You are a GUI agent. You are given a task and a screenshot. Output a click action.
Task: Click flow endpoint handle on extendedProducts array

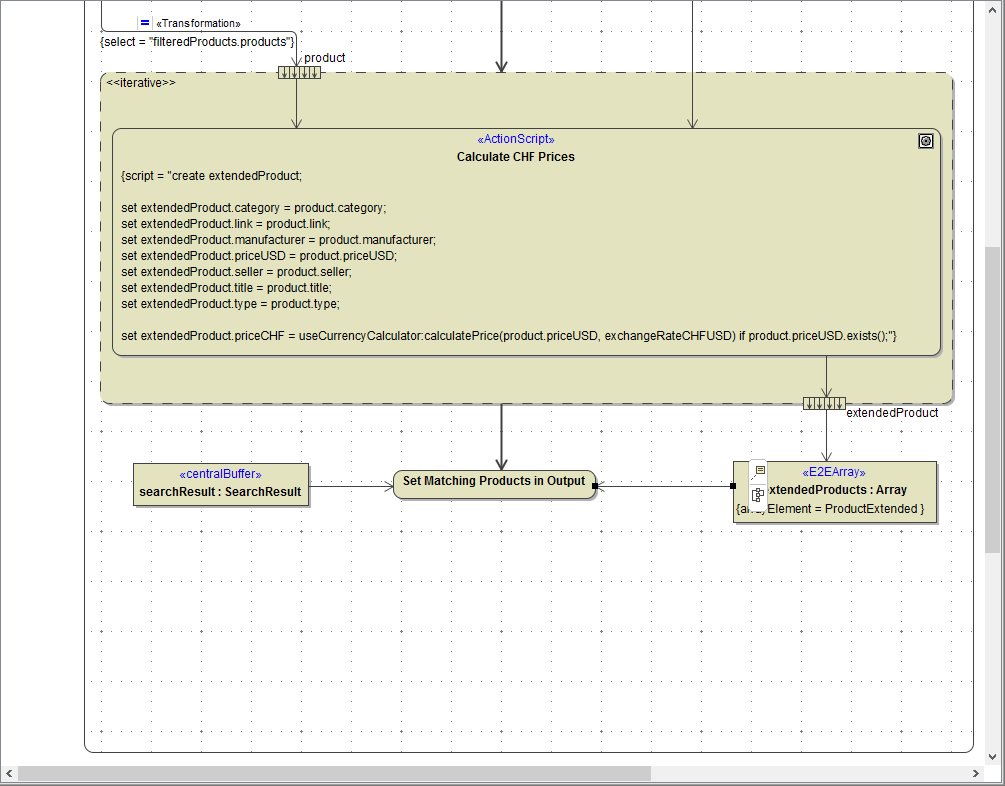(733, 486)
